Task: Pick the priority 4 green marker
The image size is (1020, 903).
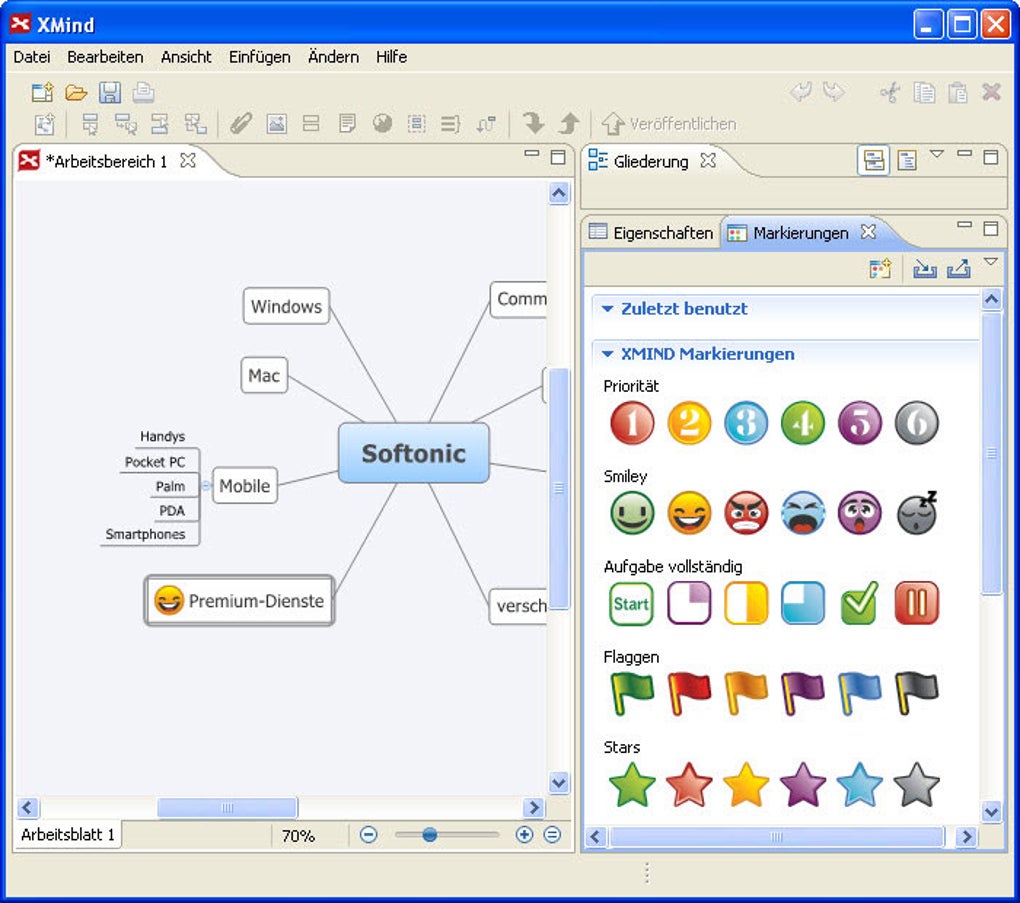Action: coord(803,423)
